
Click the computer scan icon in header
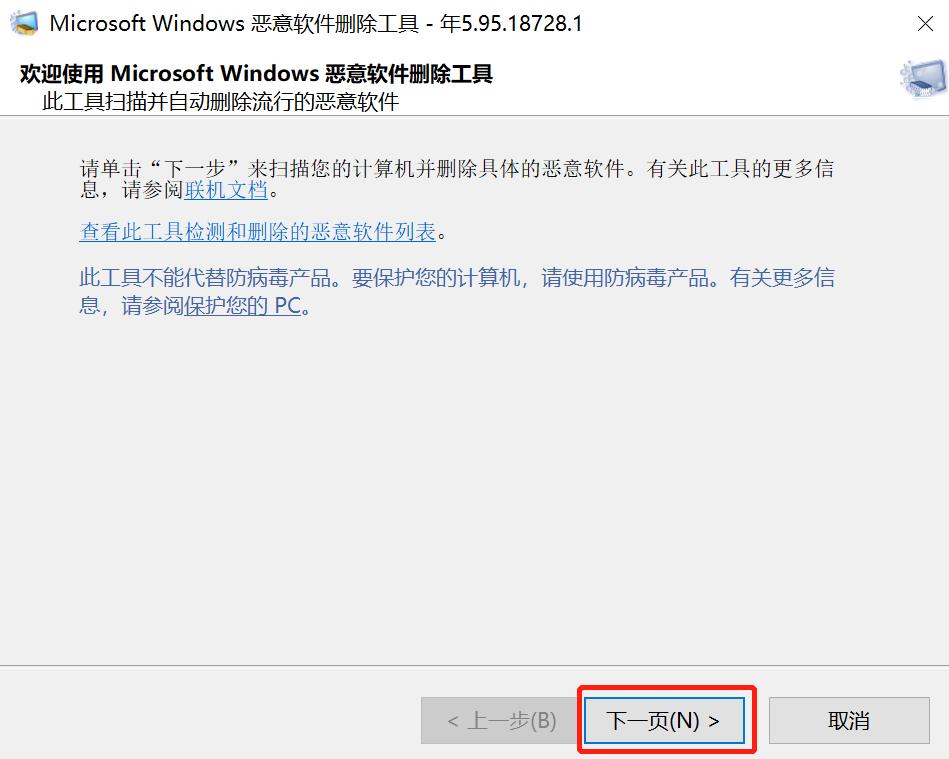point(923,77)
